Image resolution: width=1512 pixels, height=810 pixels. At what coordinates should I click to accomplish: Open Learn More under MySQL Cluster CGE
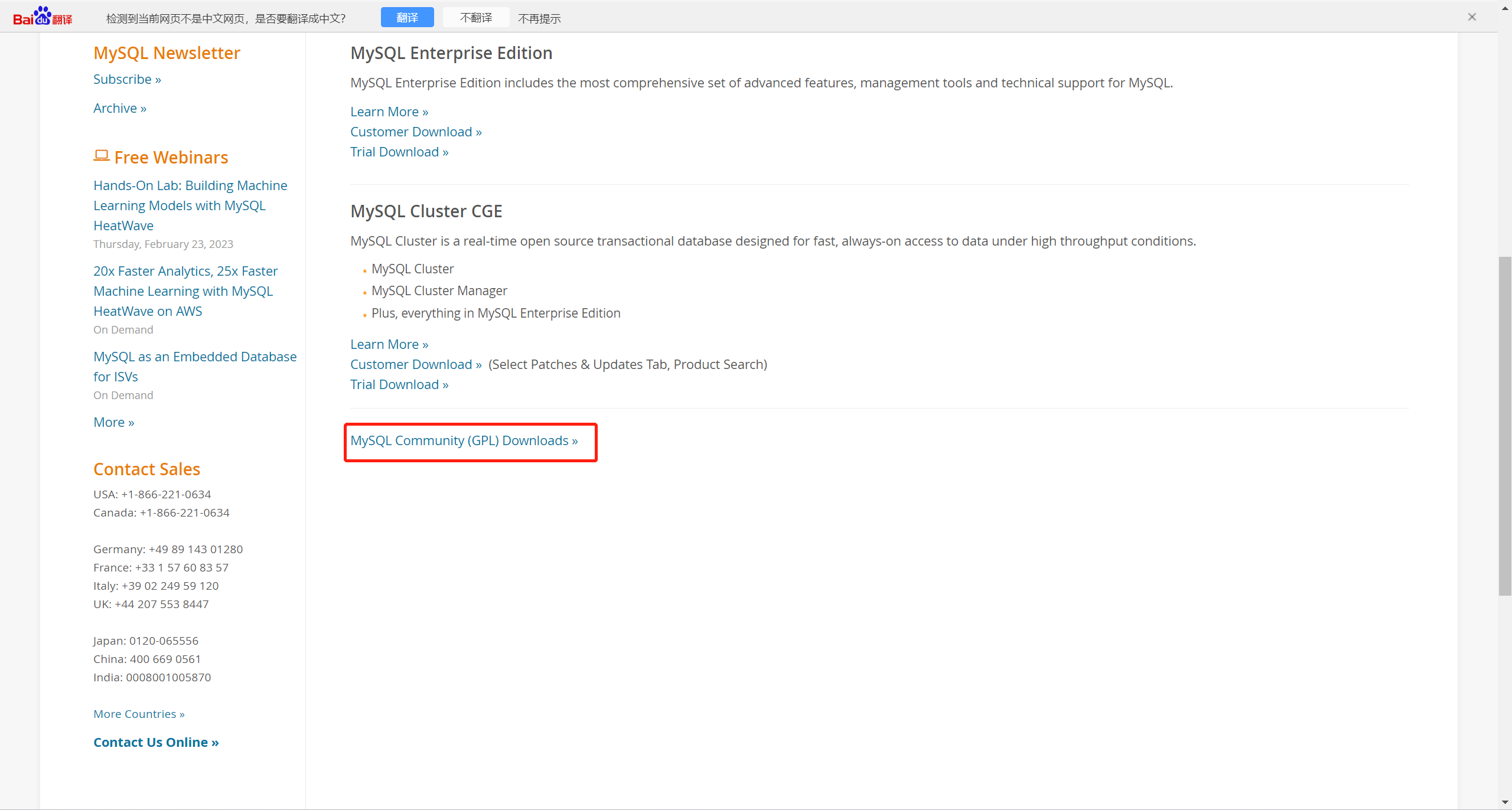[x=389, y=344]
